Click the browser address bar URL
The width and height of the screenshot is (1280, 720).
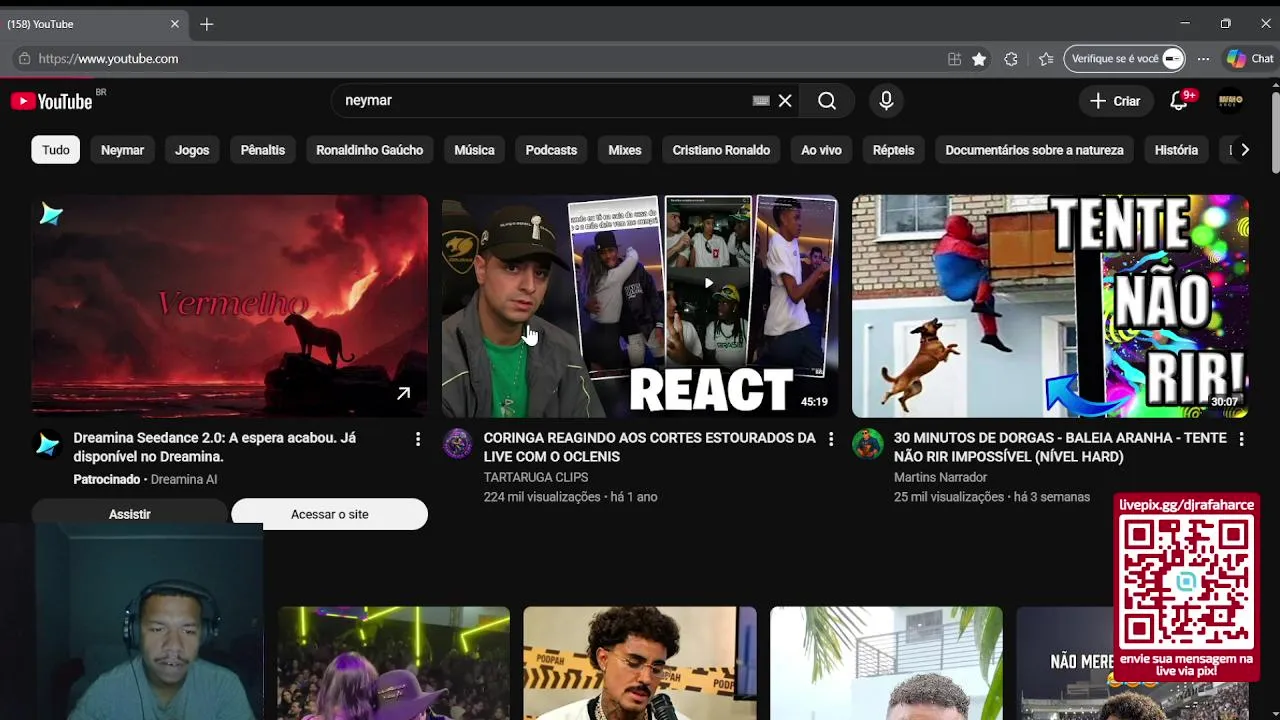click(108, 59)
